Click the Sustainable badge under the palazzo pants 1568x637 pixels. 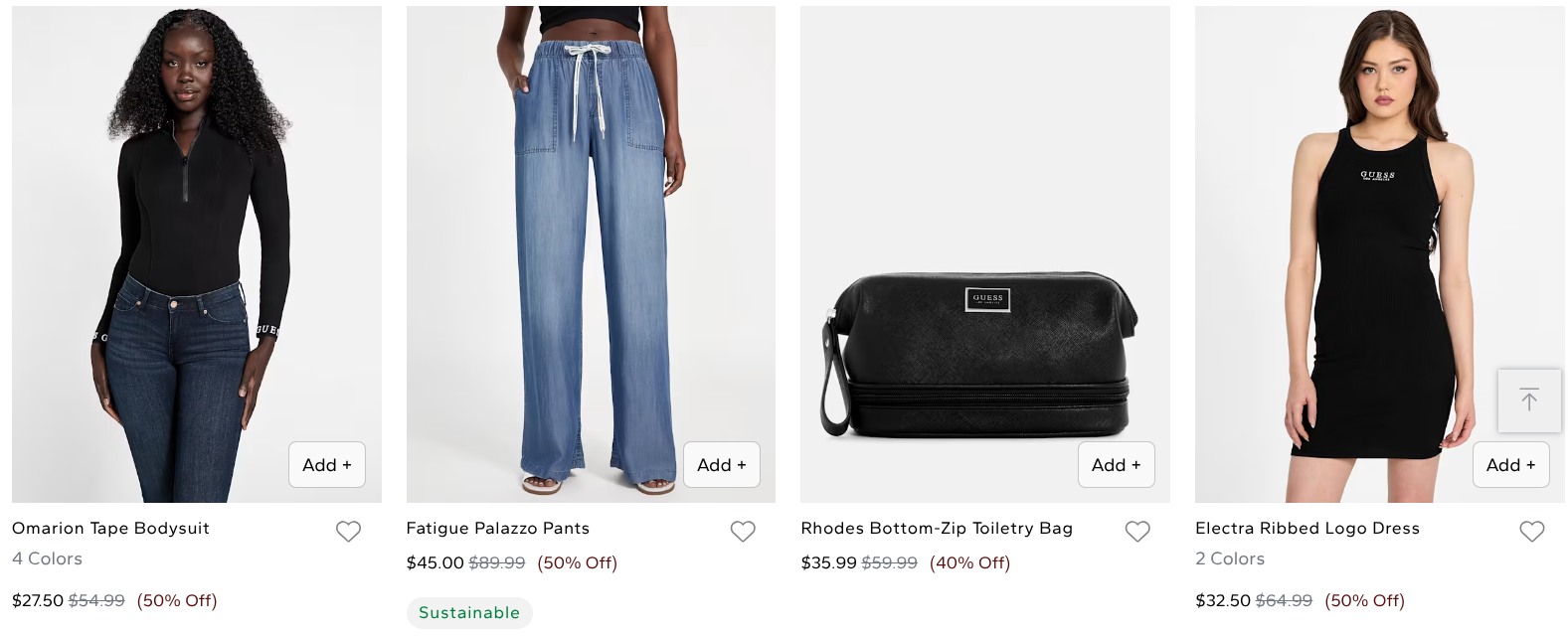(469, 612)
